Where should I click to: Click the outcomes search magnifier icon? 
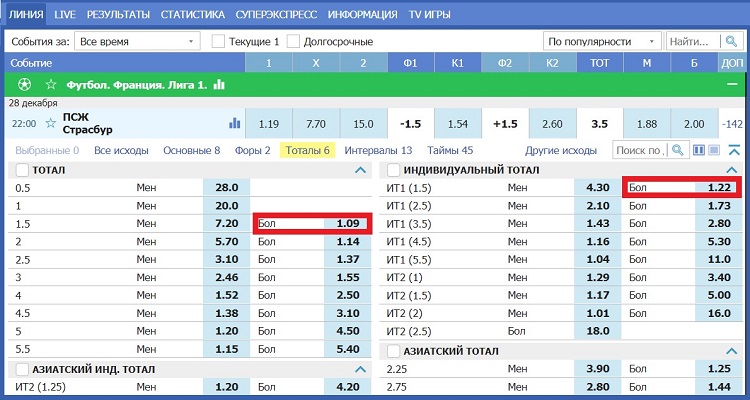pos(677,150)
